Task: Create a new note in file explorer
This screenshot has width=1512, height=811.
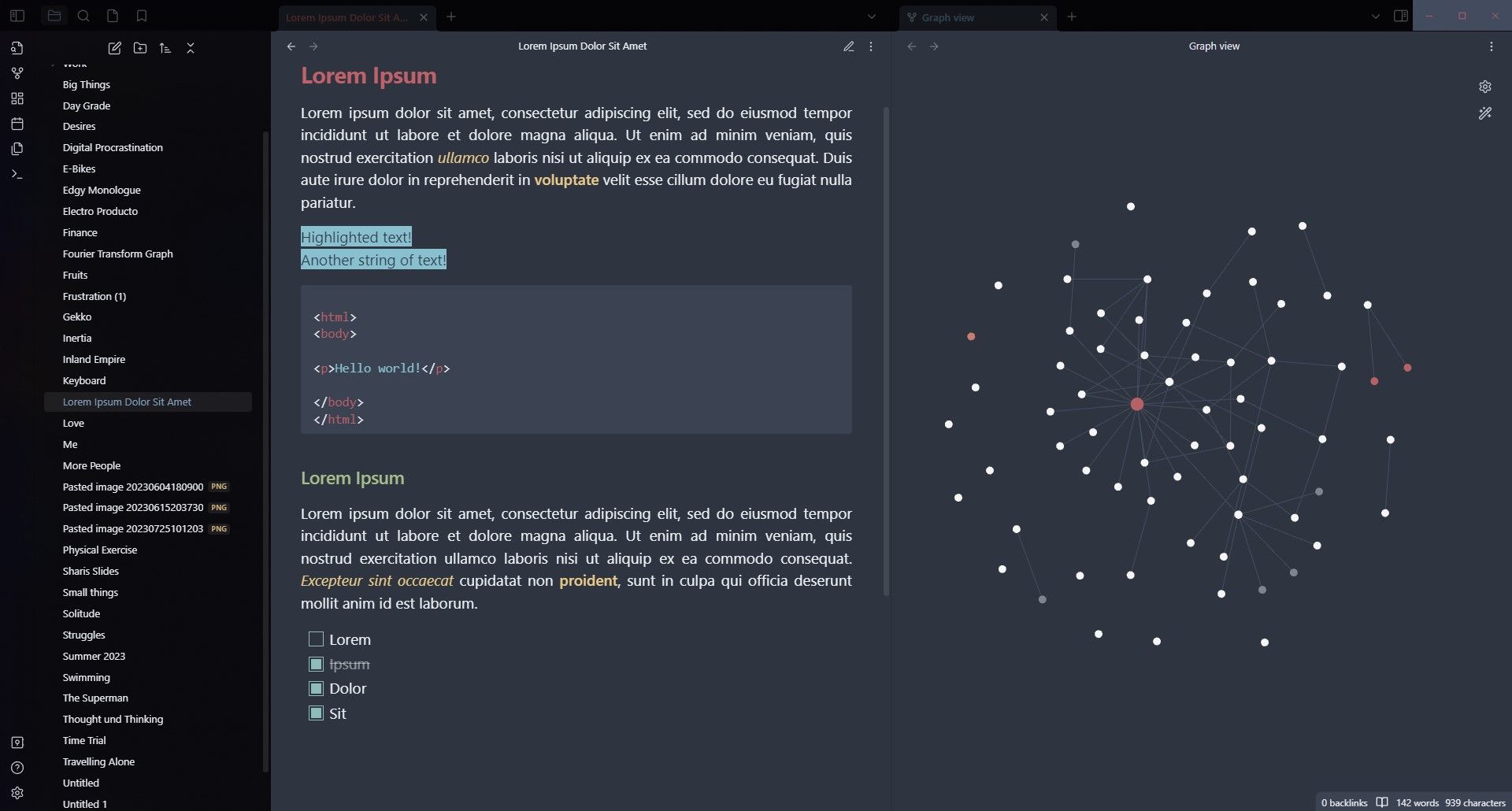Action: tap(114, 48)
